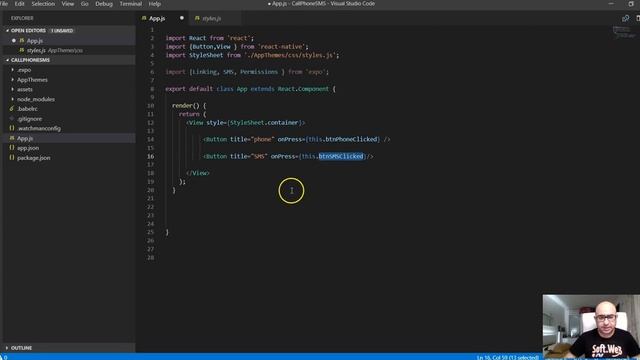Click 'React.Component' on line 8
The width and height of the screenshot is (640, 360).
coord(303,89)
